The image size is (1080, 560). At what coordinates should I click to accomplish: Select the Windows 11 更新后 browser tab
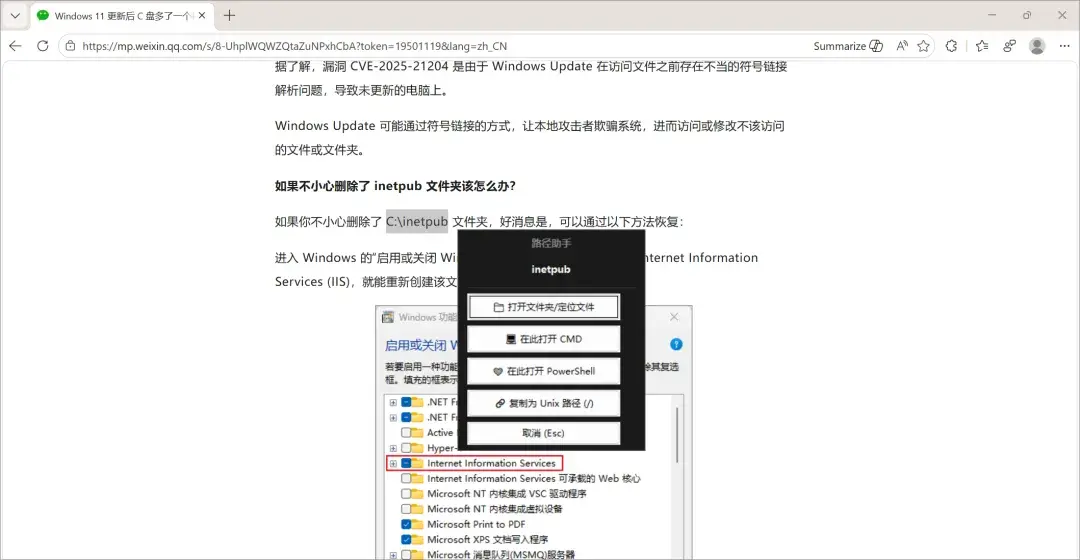click(121, 15)
